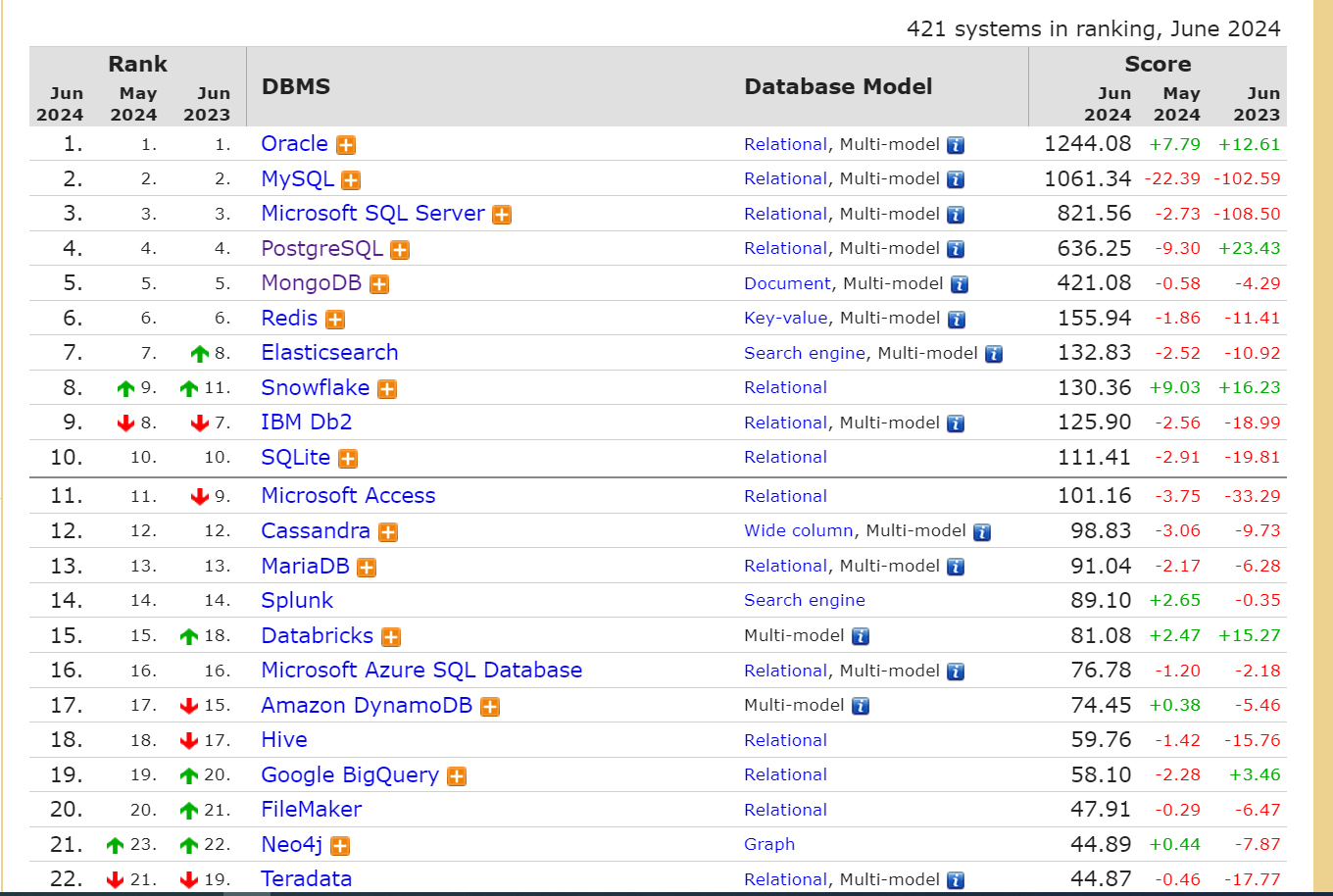The width and height of the screenshot is (1333, 896).
Task: Click the Wide column link for Cassandra
Action: click(799, 530)
